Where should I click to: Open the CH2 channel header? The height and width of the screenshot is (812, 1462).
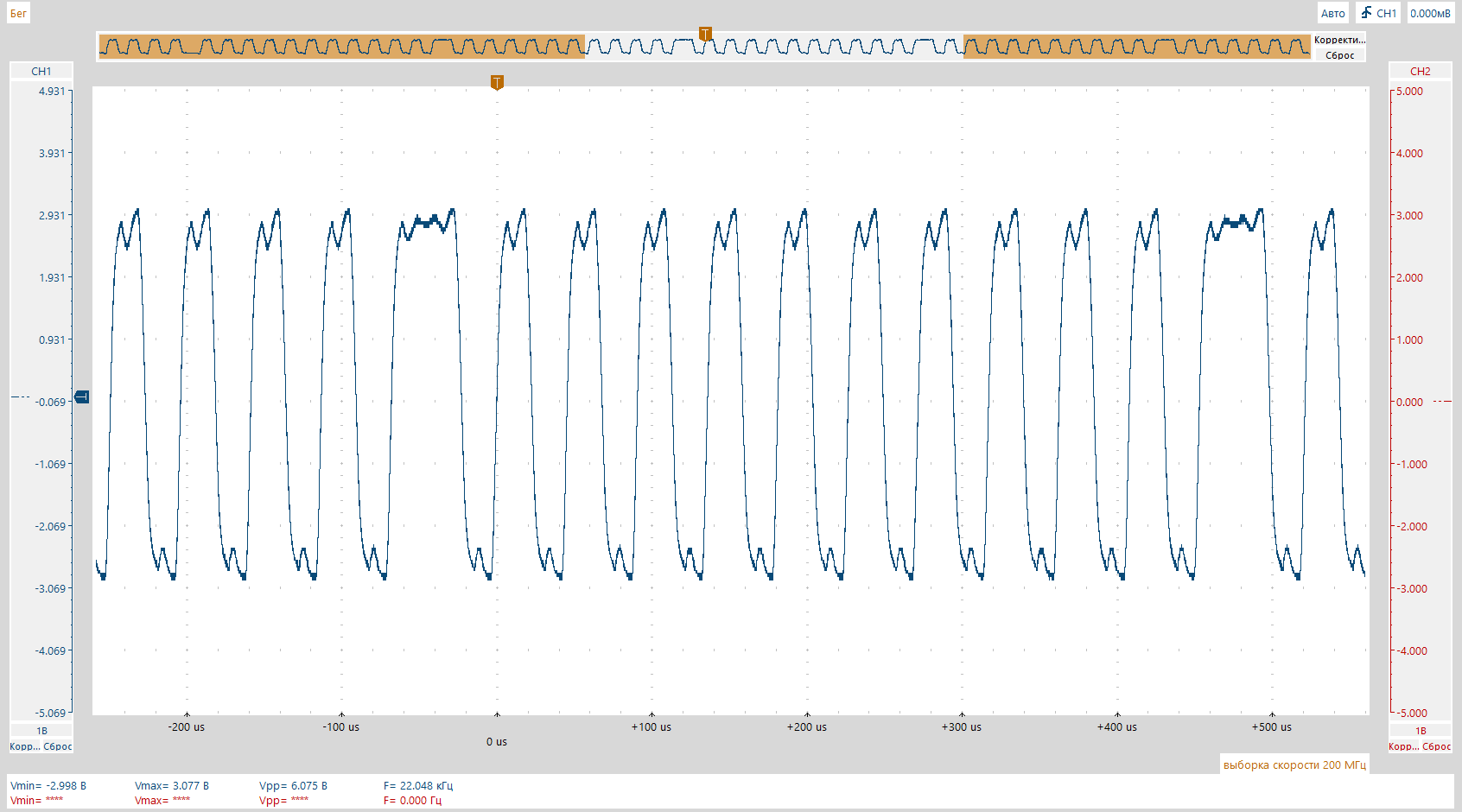1420,71
